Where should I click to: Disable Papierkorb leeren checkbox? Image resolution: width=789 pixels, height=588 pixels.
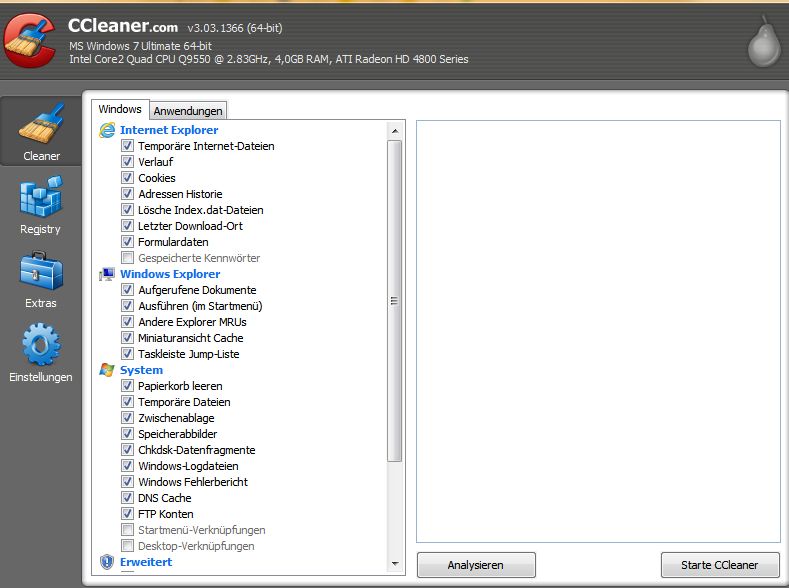tap(127, 386)
